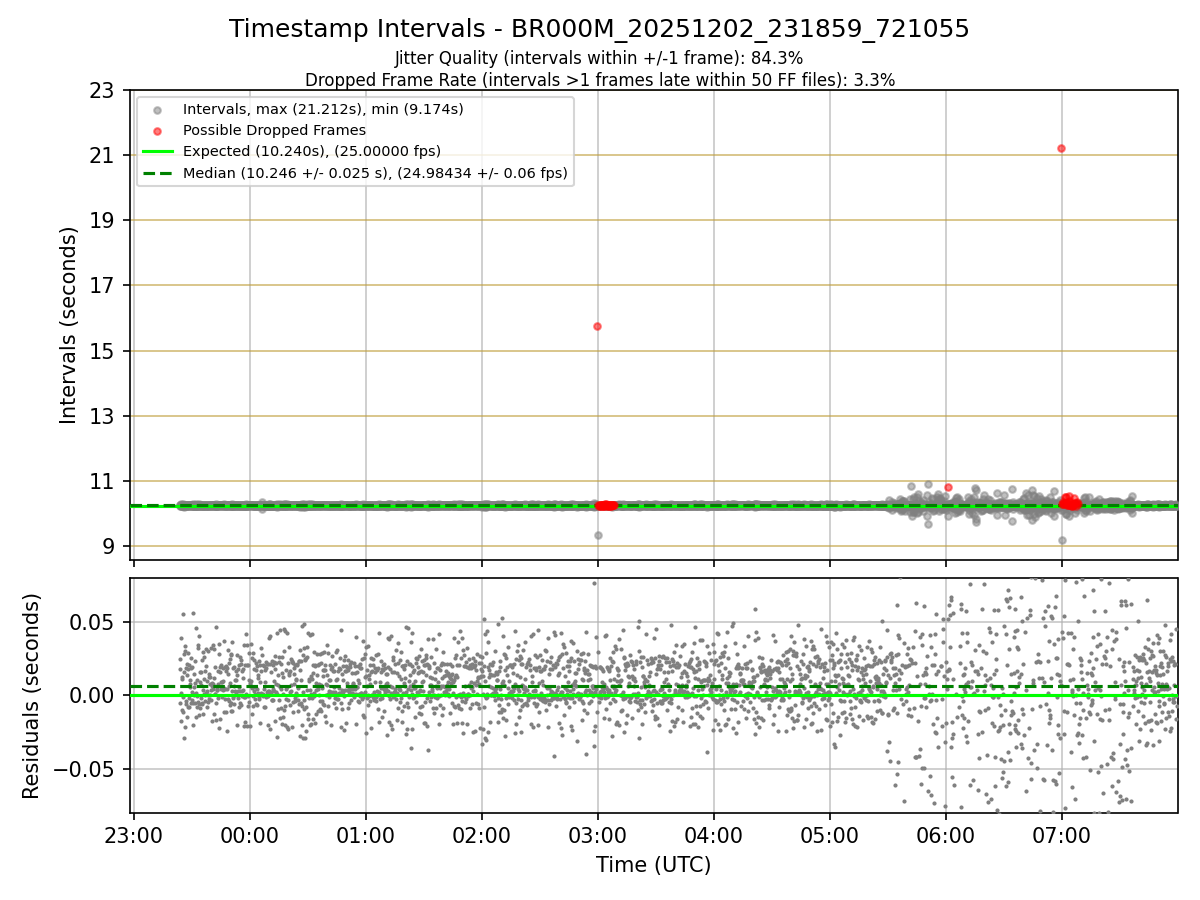1200x900 pixels.
Task: Click y-axis tick label '23'
Action: coord(103,90)
